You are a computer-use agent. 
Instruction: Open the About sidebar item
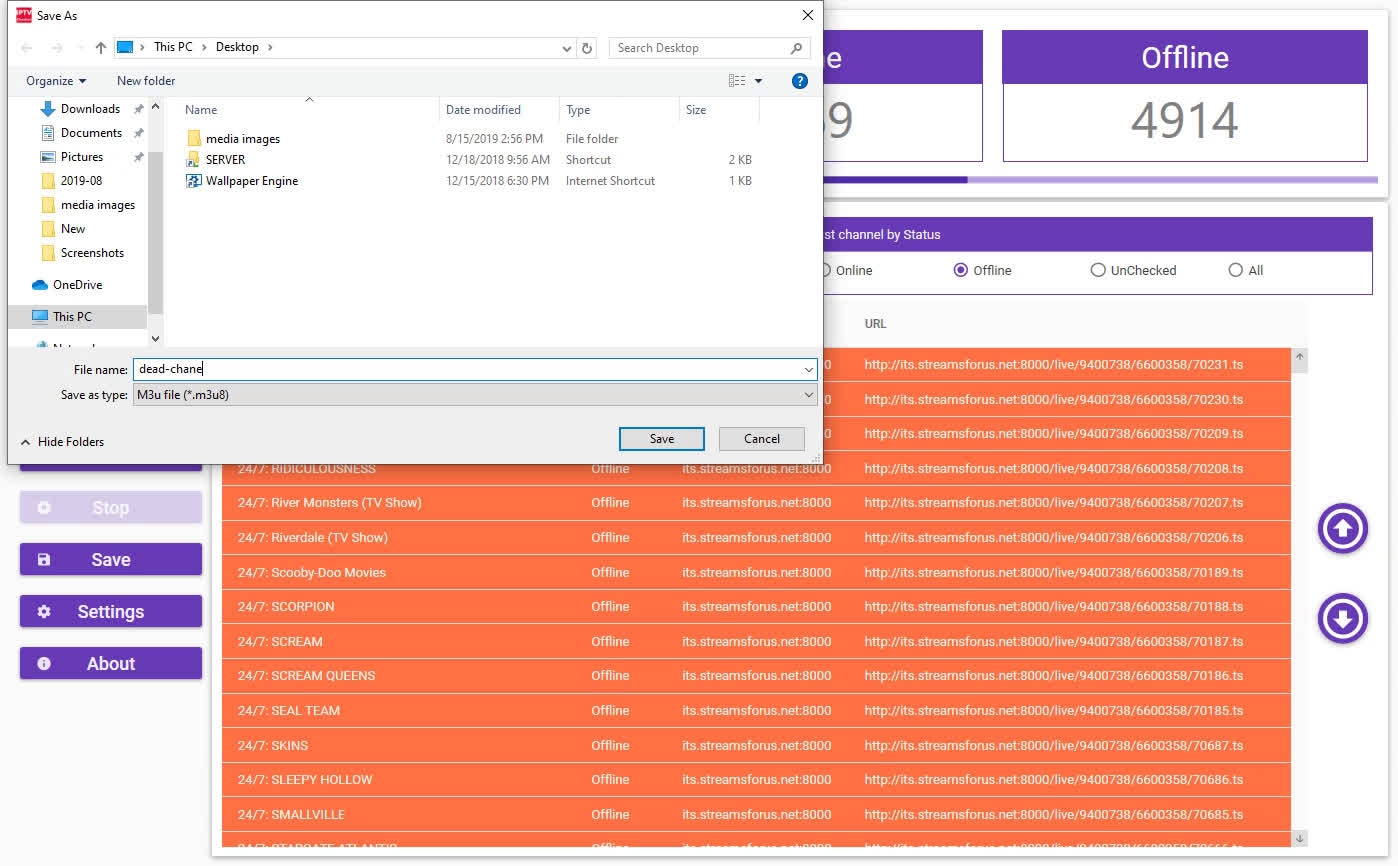click(110, 664)
